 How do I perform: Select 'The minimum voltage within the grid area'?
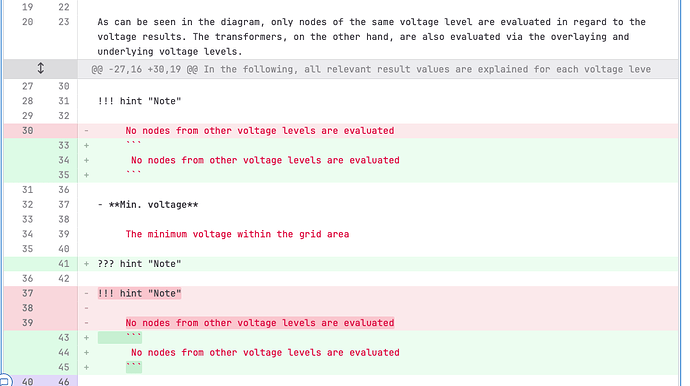[x=237, y=234]
